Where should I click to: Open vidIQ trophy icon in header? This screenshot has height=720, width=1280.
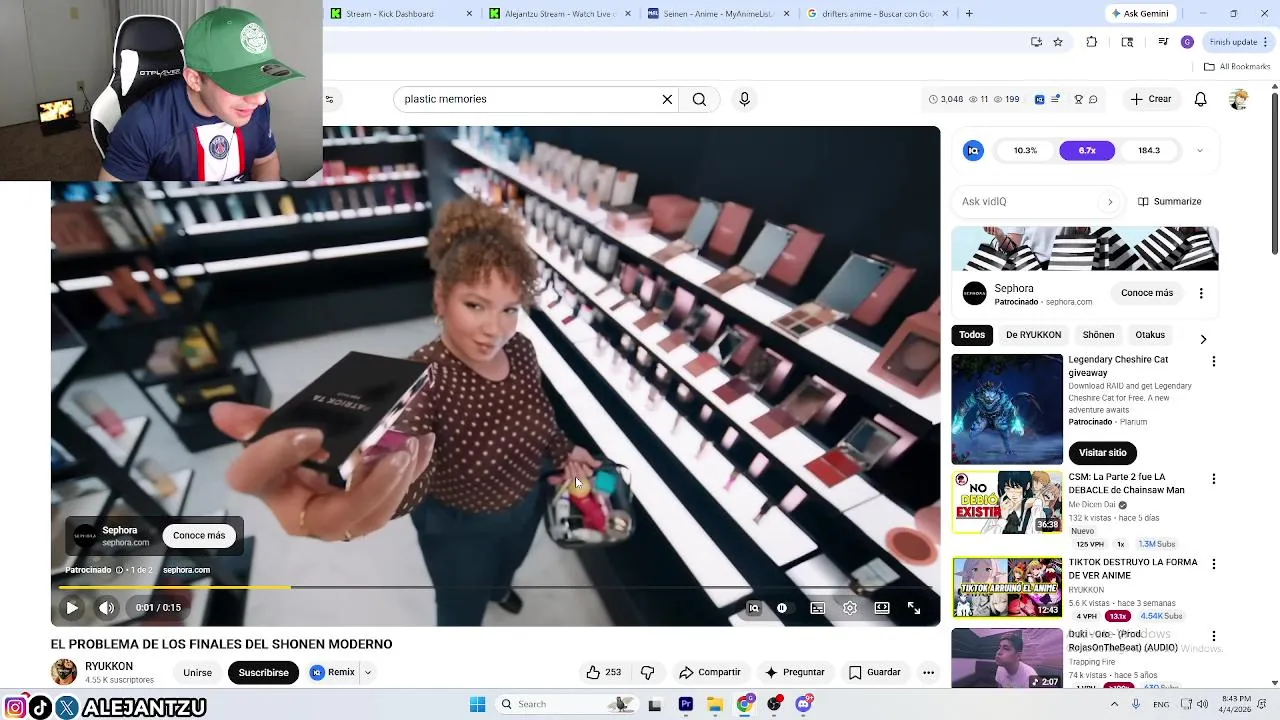1078,99
